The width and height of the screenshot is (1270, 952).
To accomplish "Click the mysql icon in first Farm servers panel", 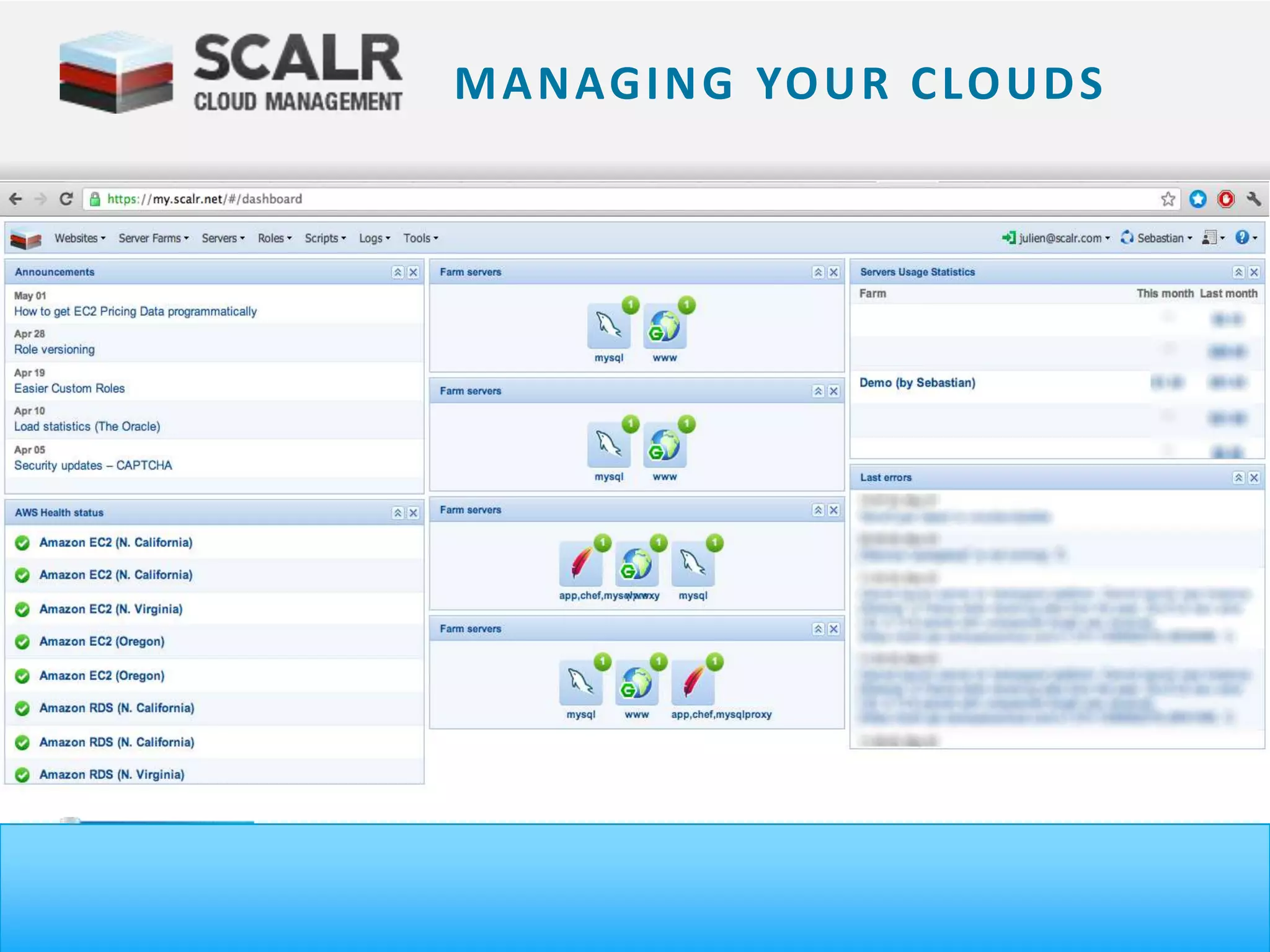I will 608,327.
